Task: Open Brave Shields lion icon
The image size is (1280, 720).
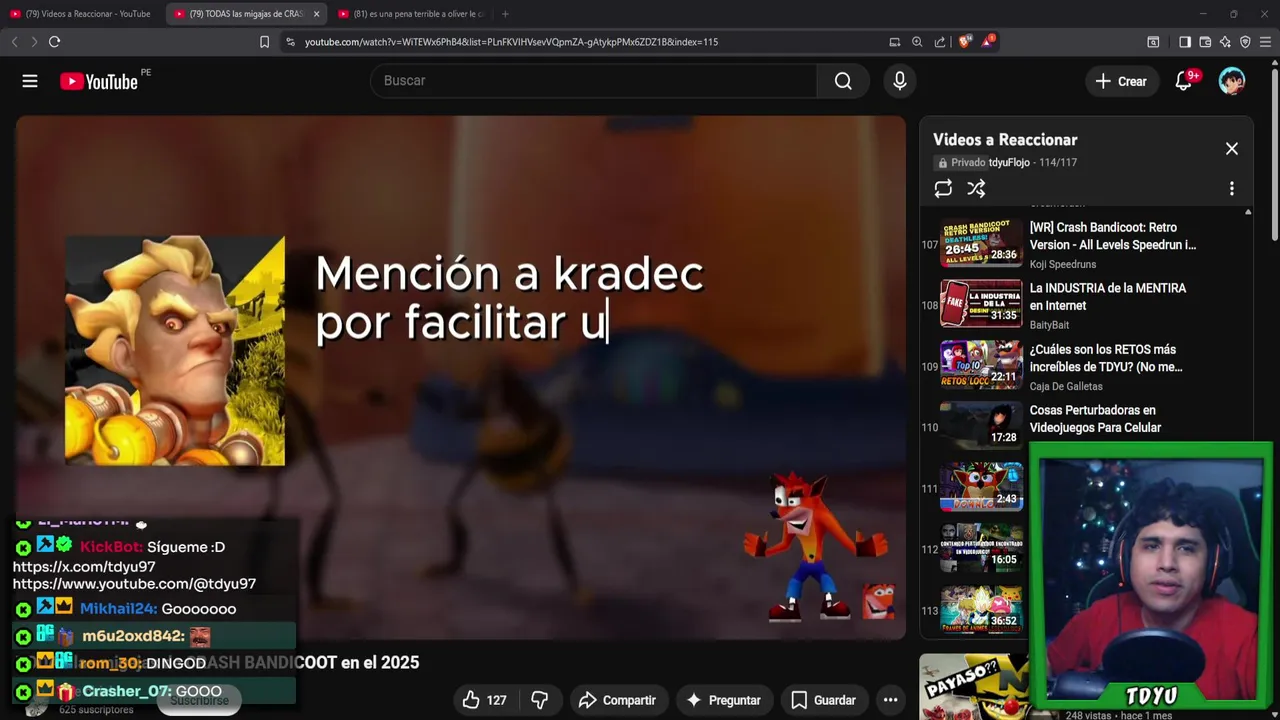Action: pyautogui.click(x=964, y=42)
